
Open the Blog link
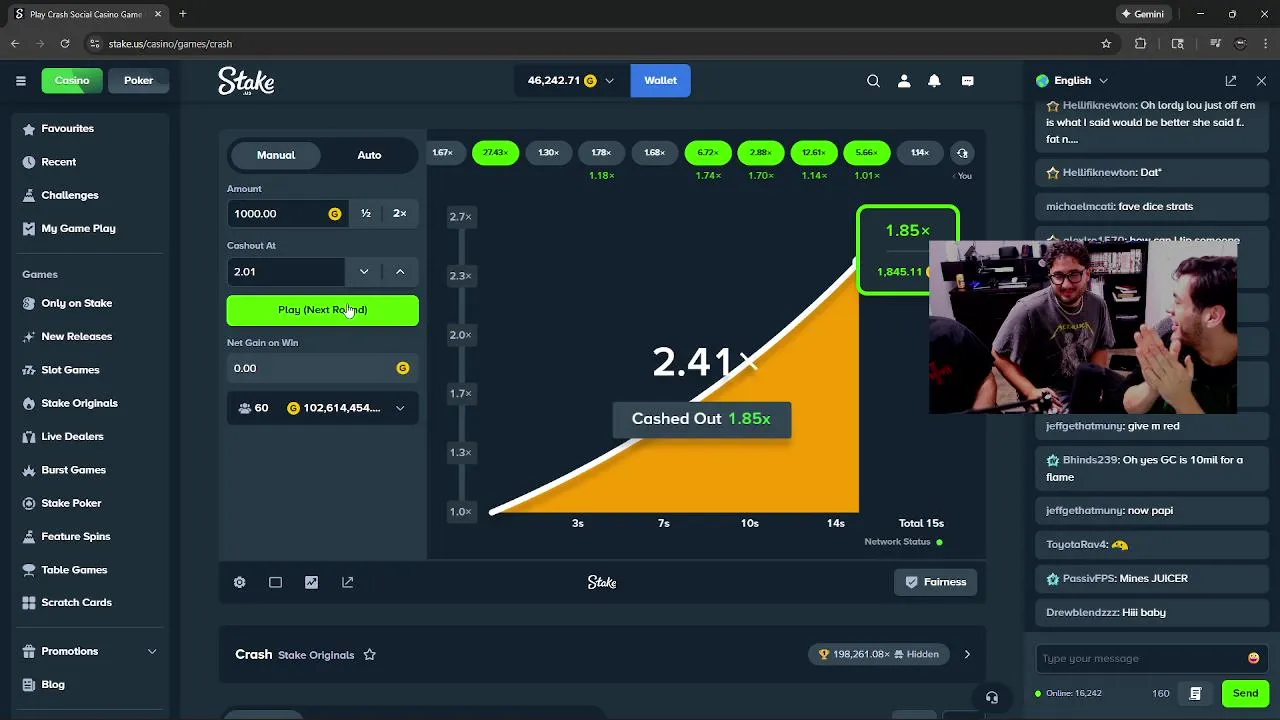tap(53, 685)
